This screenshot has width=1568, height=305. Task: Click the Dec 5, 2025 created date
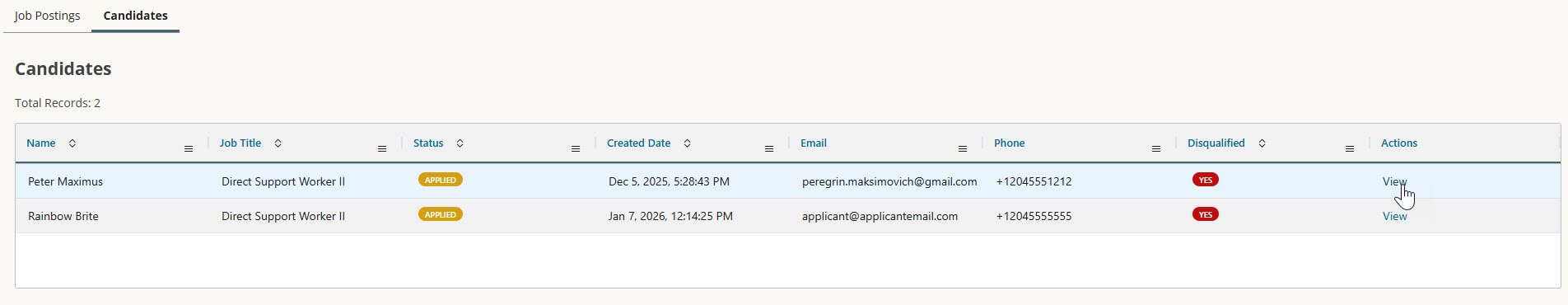669,181
